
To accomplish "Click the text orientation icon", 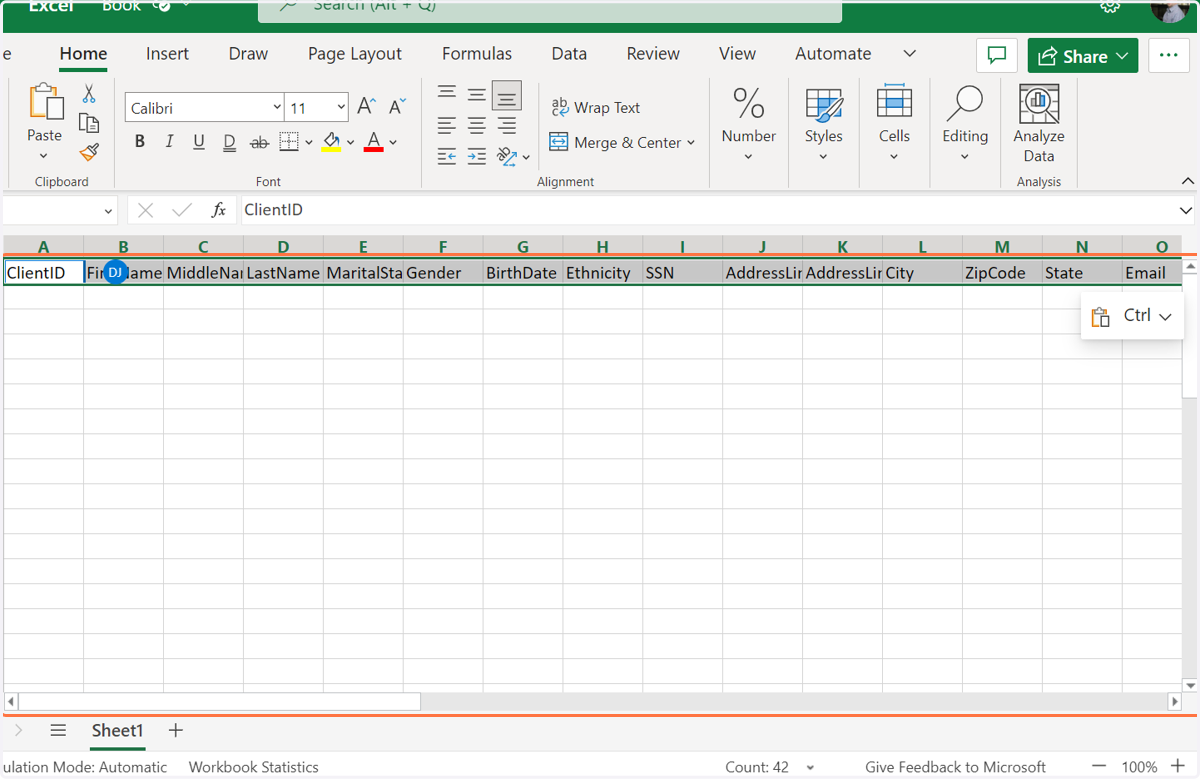I will [507, 156].
